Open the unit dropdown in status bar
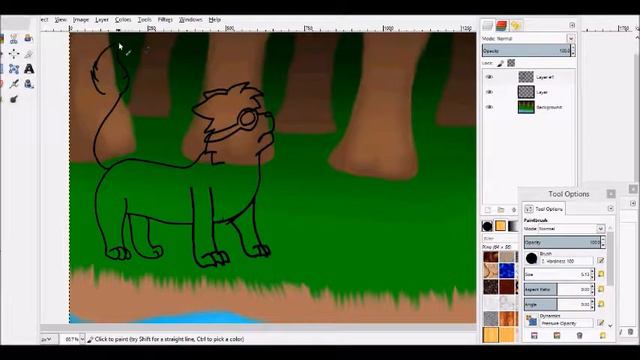Image resolution: width=640 pixels, height=360 pixels. click(49, 339)
